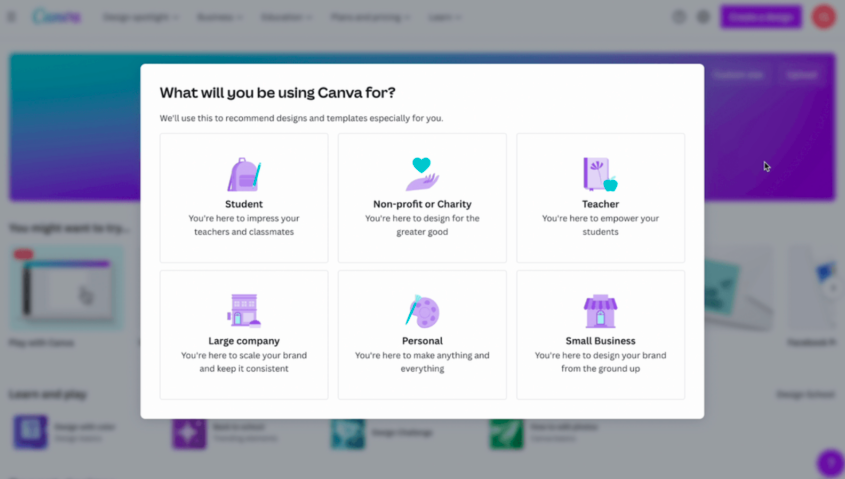Screen dimensions: 845x479
Task: Open the user account avatar
Action: (823, 17)
